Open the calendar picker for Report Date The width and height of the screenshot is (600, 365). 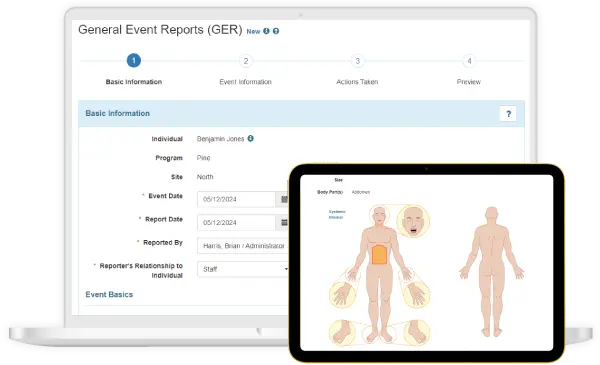[284, 223]
